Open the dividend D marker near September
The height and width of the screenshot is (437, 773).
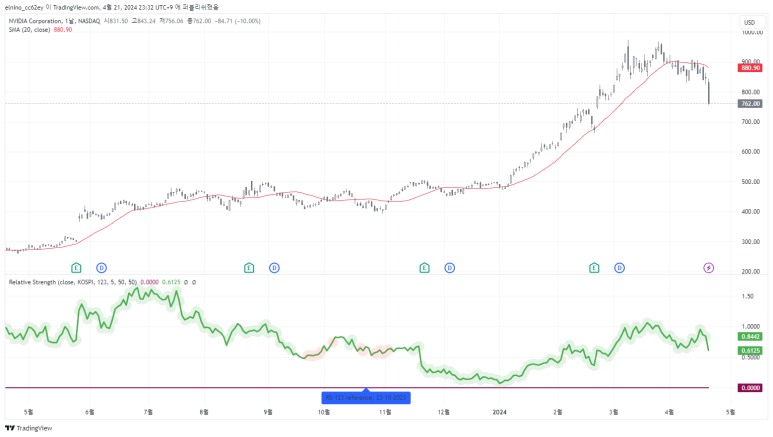coord(274,268)
